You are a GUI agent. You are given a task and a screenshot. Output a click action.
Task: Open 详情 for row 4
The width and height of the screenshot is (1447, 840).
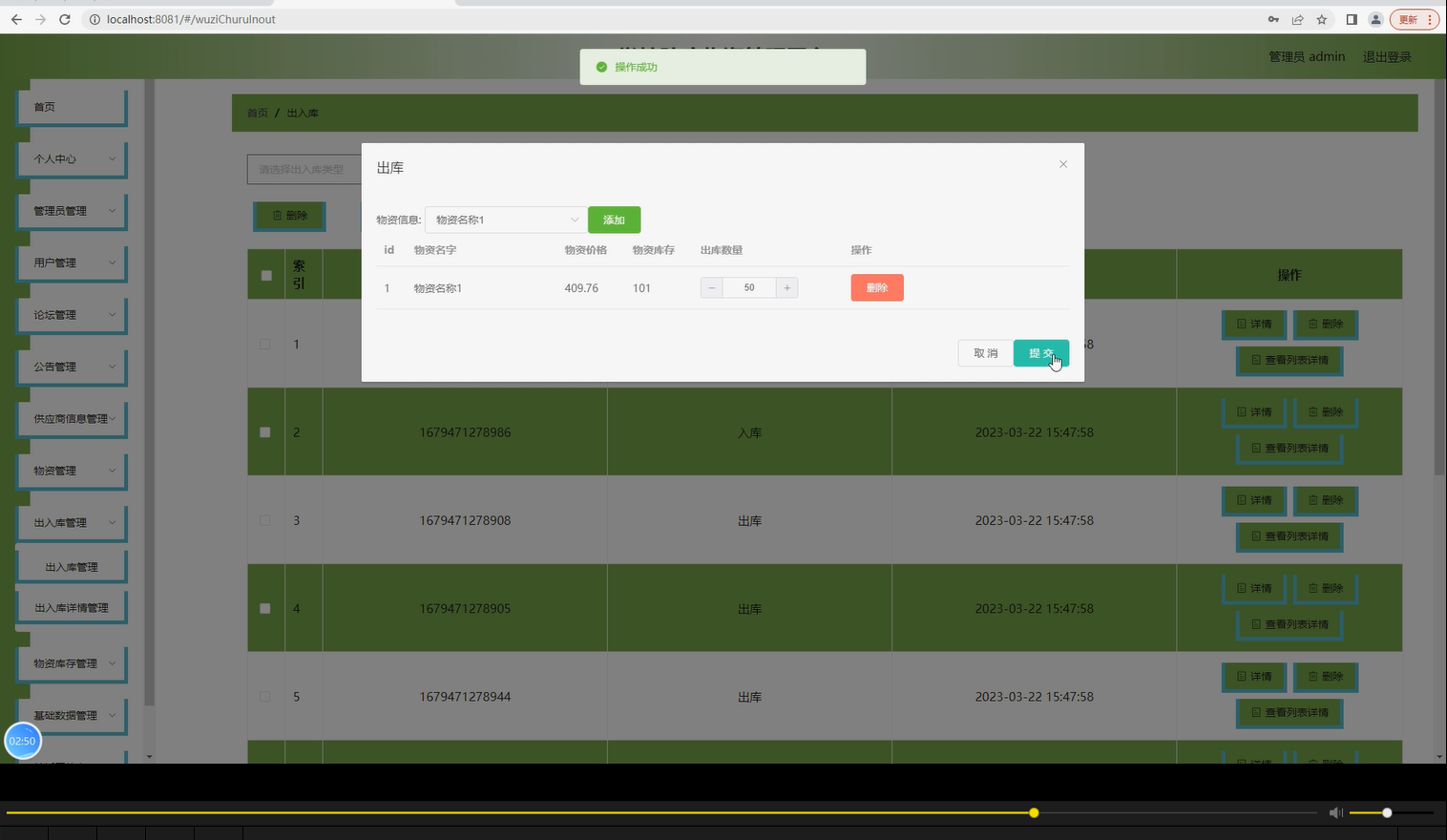[1254, 589]
